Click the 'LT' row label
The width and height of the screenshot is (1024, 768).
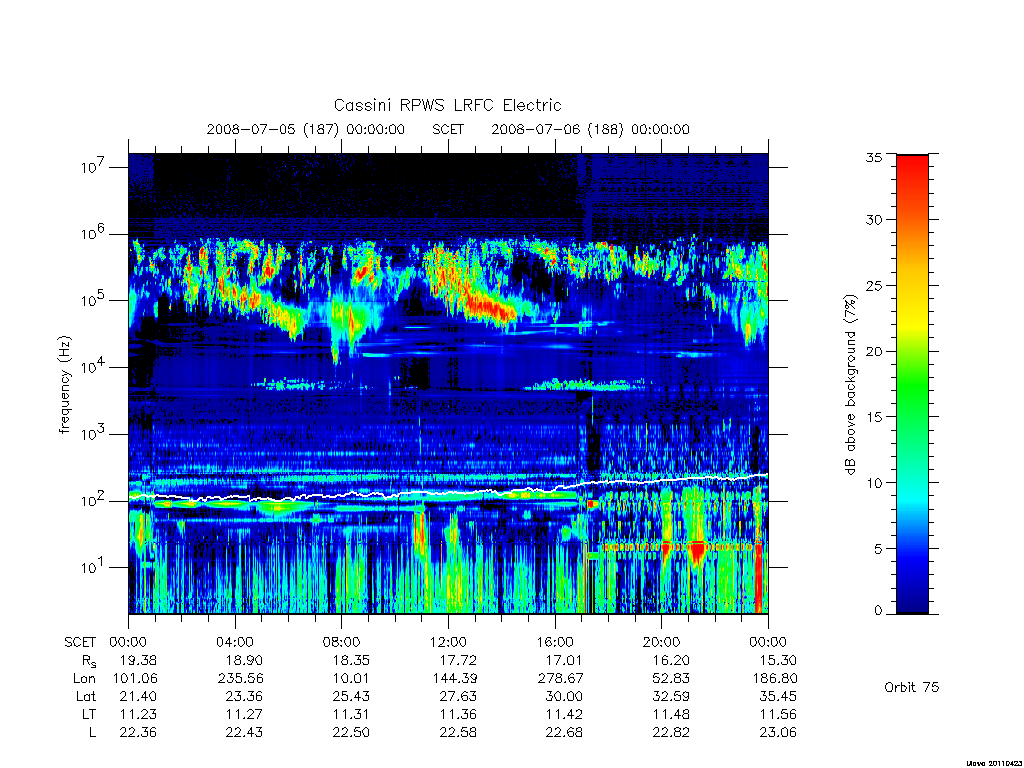click(88, 714)
